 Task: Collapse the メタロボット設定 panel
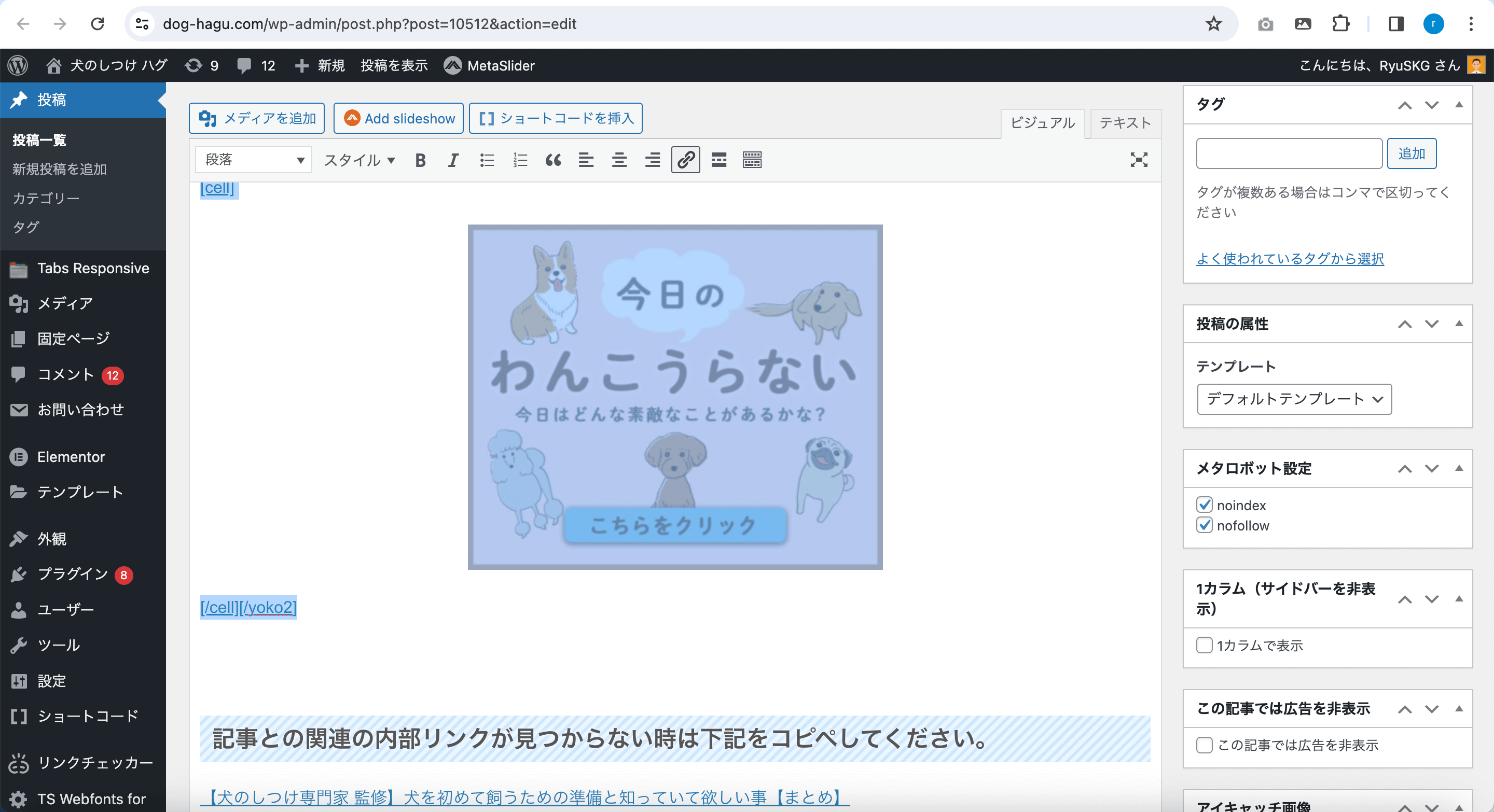click(x=1459, y=468)
